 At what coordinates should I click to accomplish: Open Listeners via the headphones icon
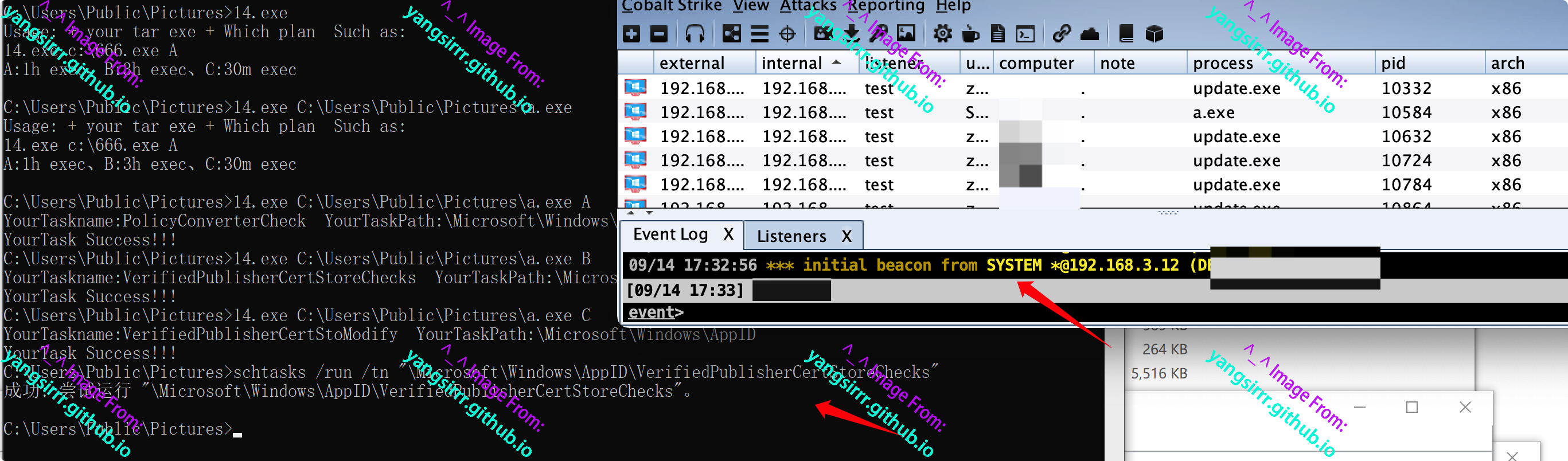pyautogui.click(x=695, y=33)
